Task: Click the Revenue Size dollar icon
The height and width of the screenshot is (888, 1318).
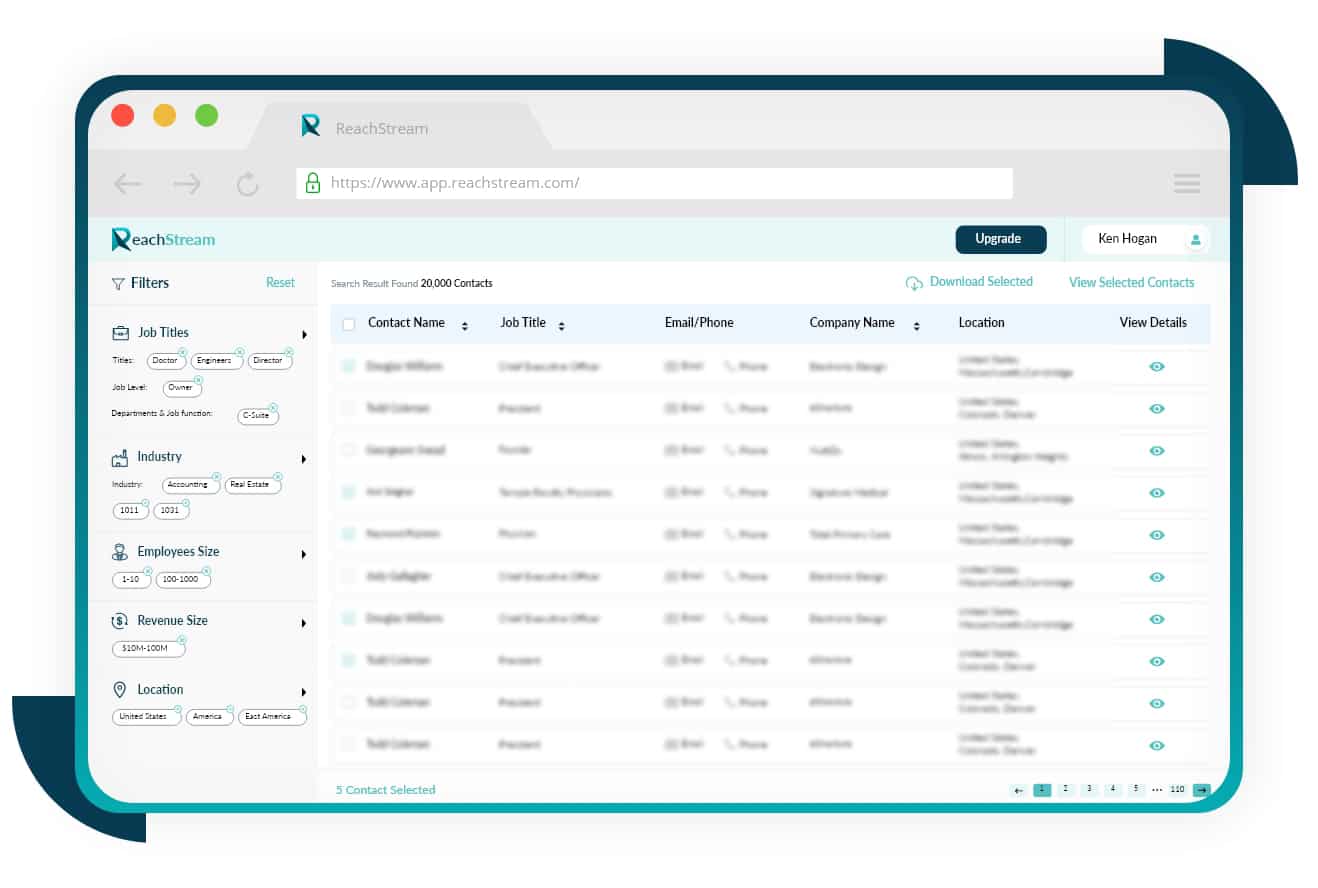Action: [x=120, y=621]
